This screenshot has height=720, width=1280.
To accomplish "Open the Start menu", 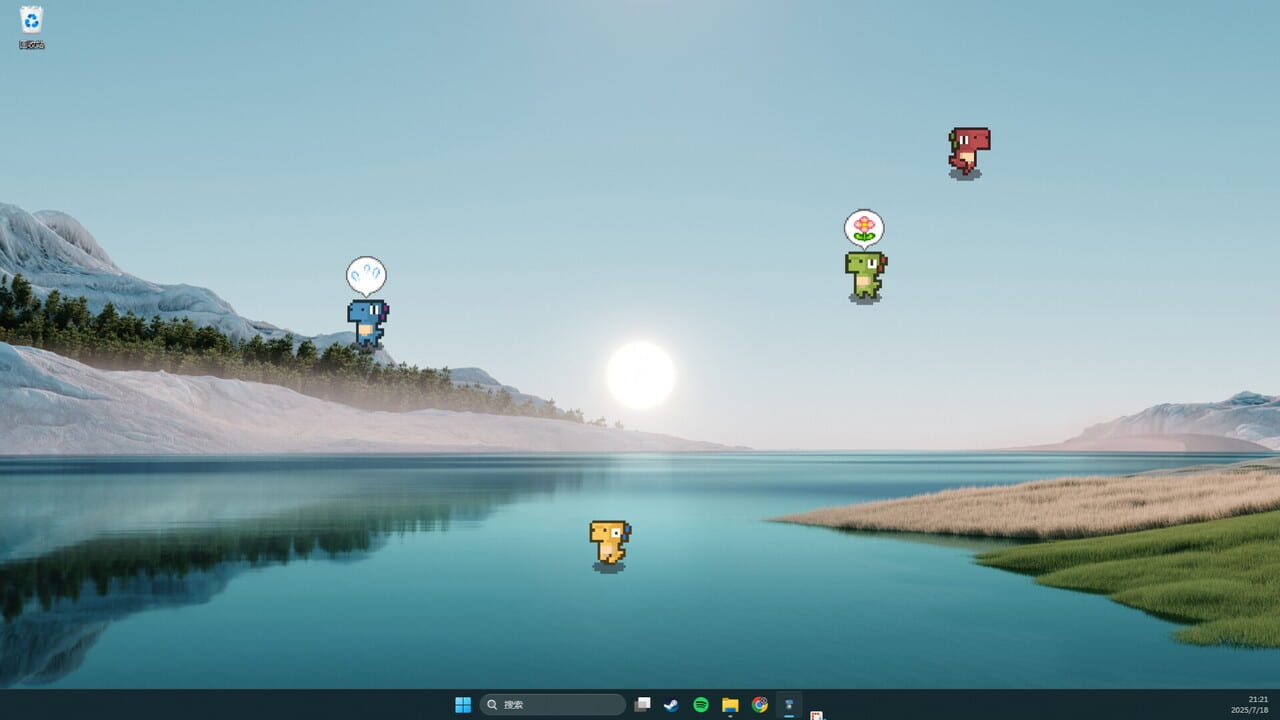I will 462,704.
